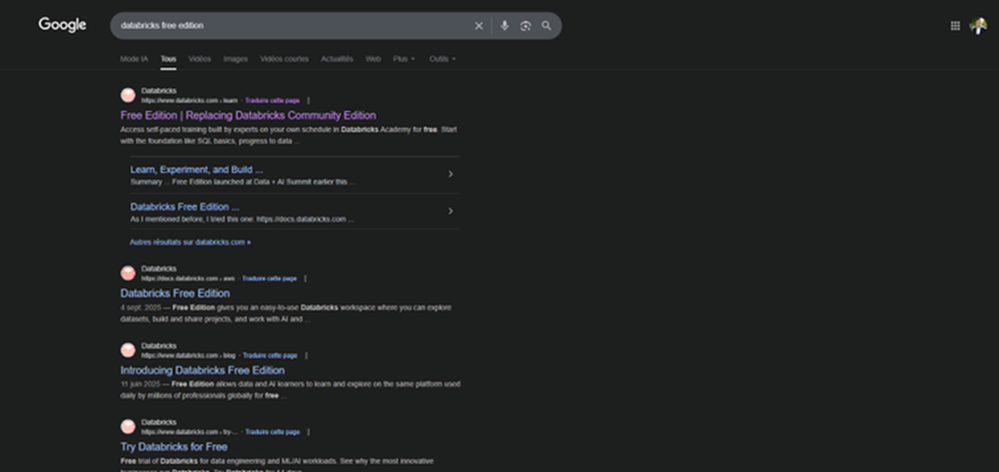Open the Vidéos courtes tab
999x472 pixels.
pyautogui.click(x=284, y=59)
